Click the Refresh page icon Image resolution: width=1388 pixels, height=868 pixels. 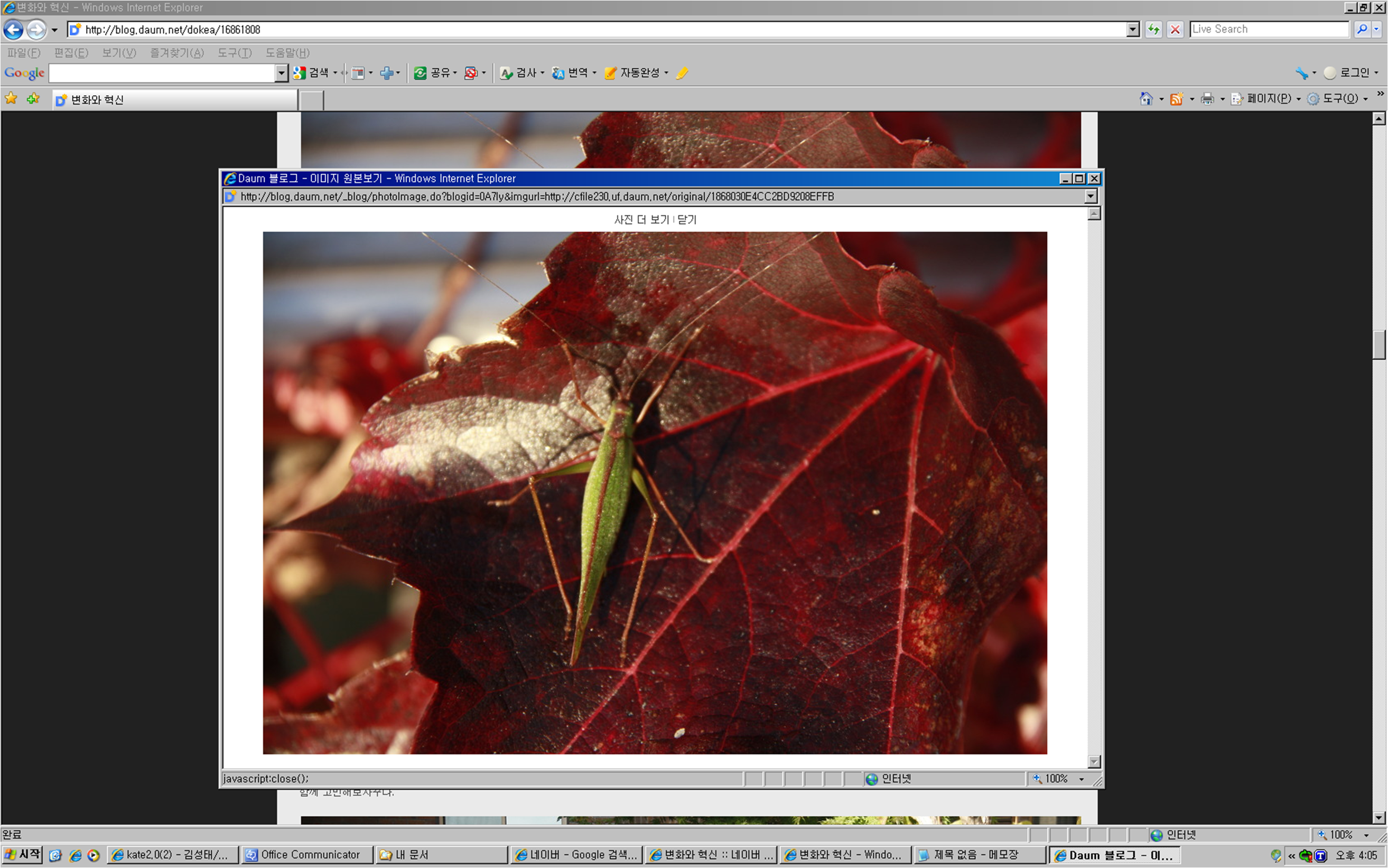[1153, 29]
